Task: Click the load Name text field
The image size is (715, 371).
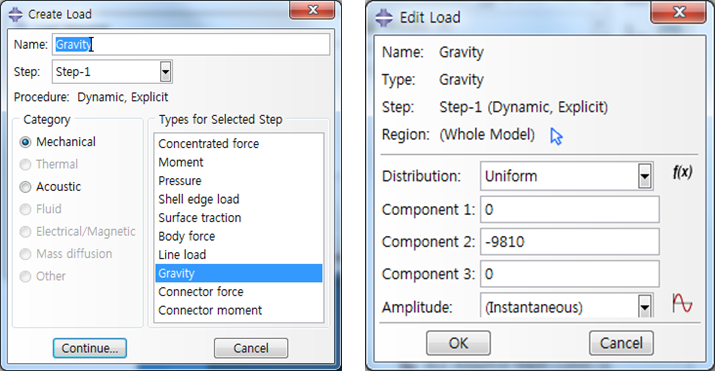Action: click(x=191, y=45)
